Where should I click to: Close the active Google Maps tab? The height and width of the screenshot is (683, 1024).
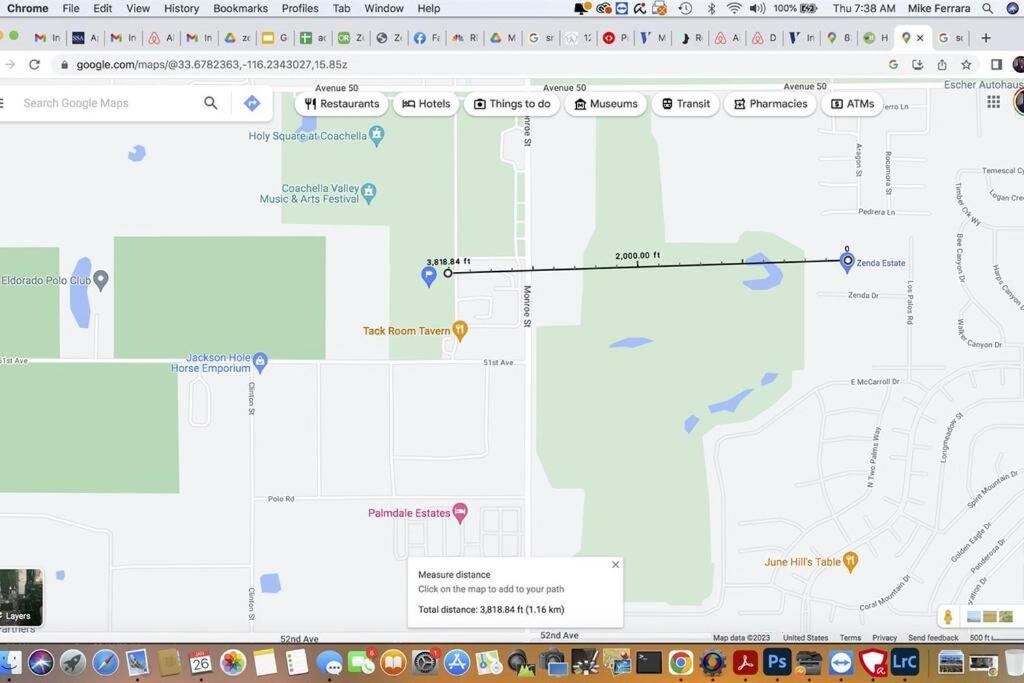920,38
